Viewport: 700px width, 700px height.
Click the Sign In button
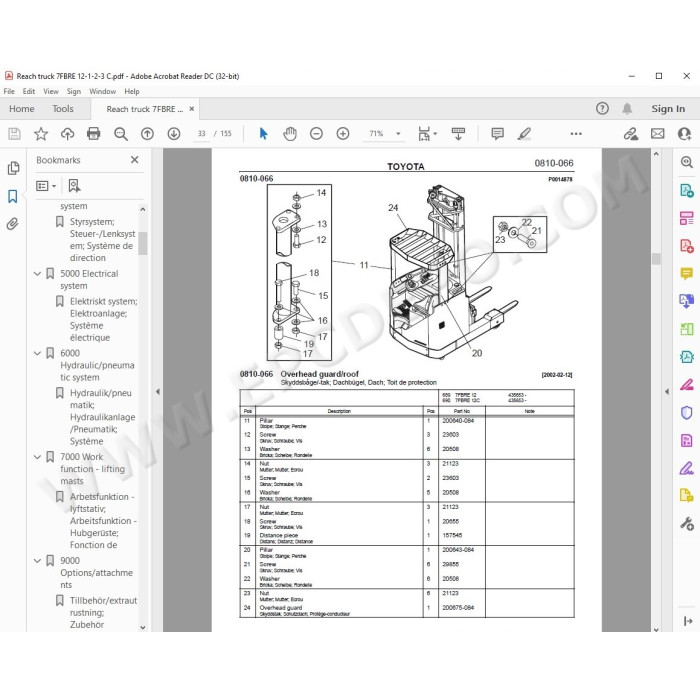668,108
